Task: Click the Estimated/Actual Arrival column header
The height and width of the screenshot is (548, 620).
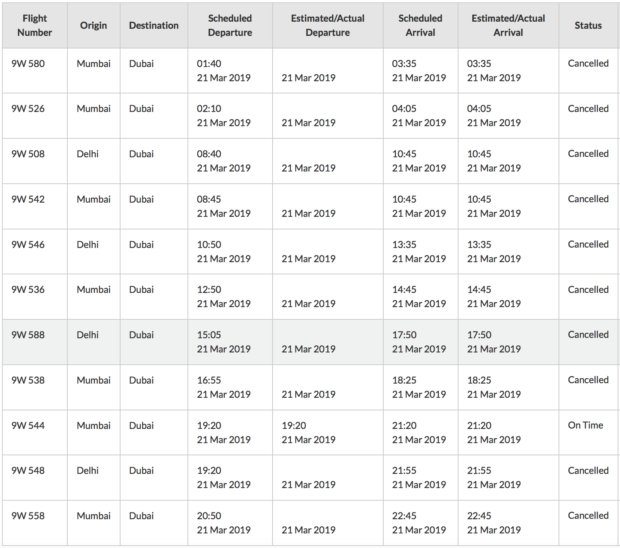Action: coord(508,25)
